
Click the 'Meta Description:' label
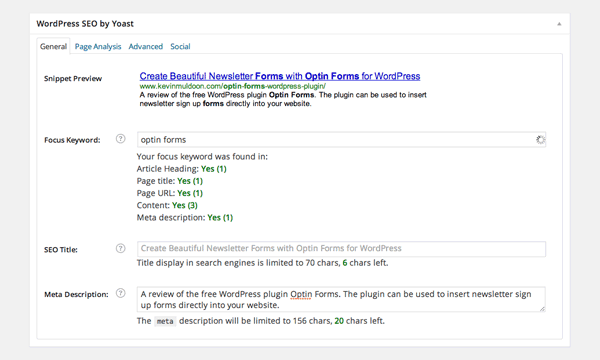click(x=76, y=295)
